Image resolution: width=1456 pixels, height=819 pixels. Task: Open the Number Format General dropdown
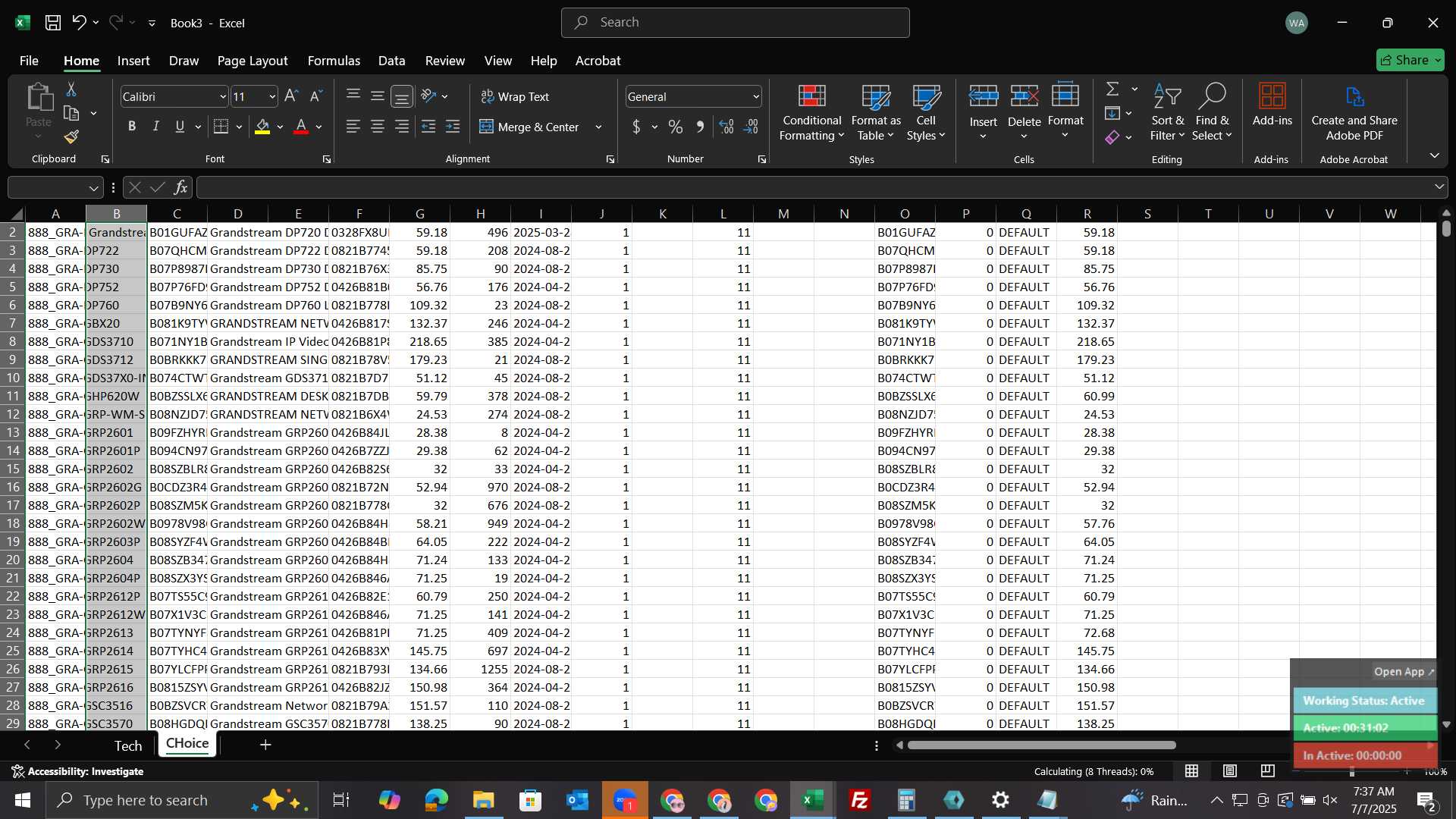tap(755, 97)
